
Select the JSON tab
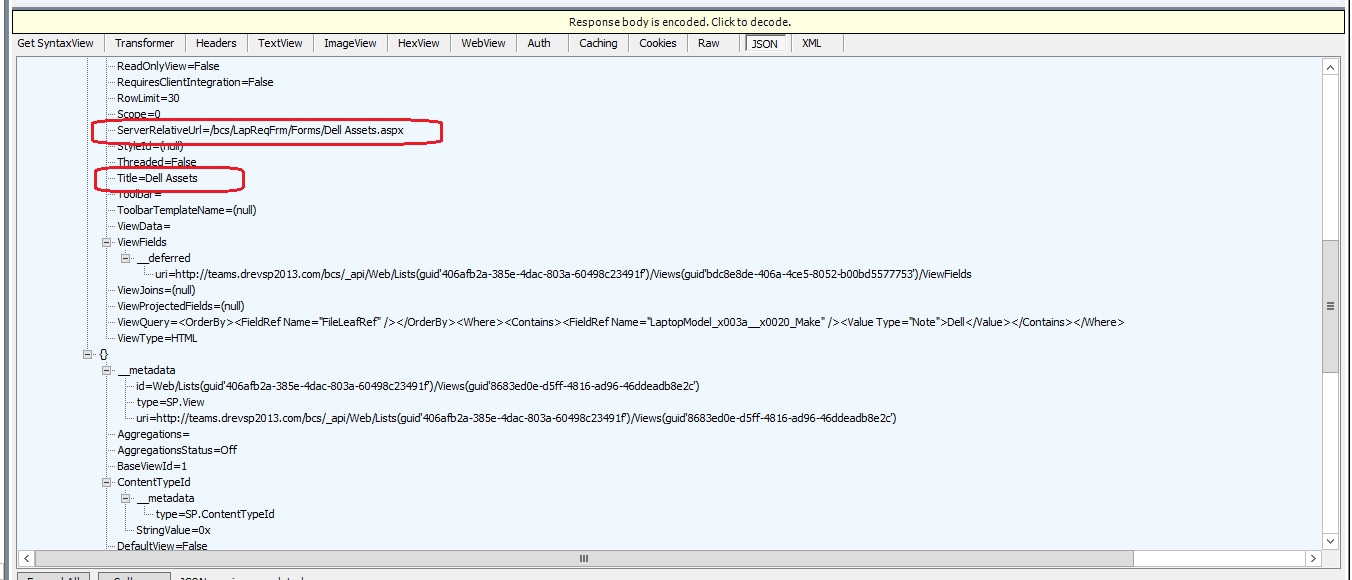[x=765, y=43]
